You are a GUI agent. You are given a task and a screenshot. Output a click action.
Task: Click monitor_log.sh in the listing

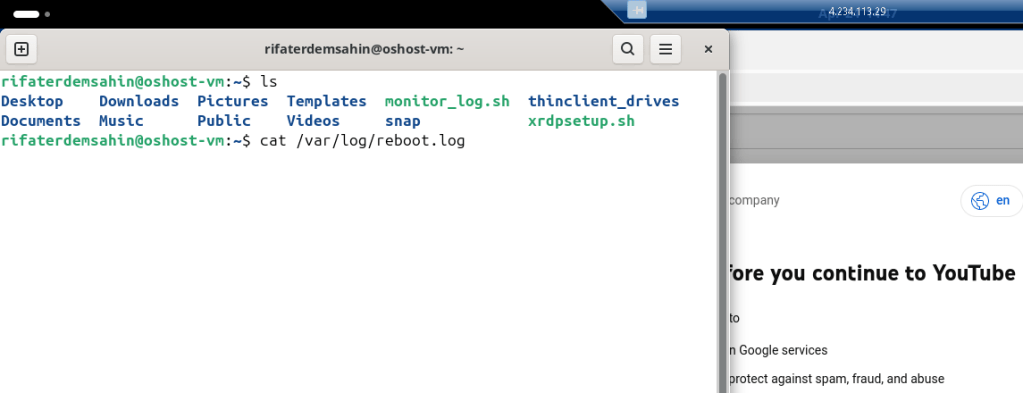tap(448, 102)
